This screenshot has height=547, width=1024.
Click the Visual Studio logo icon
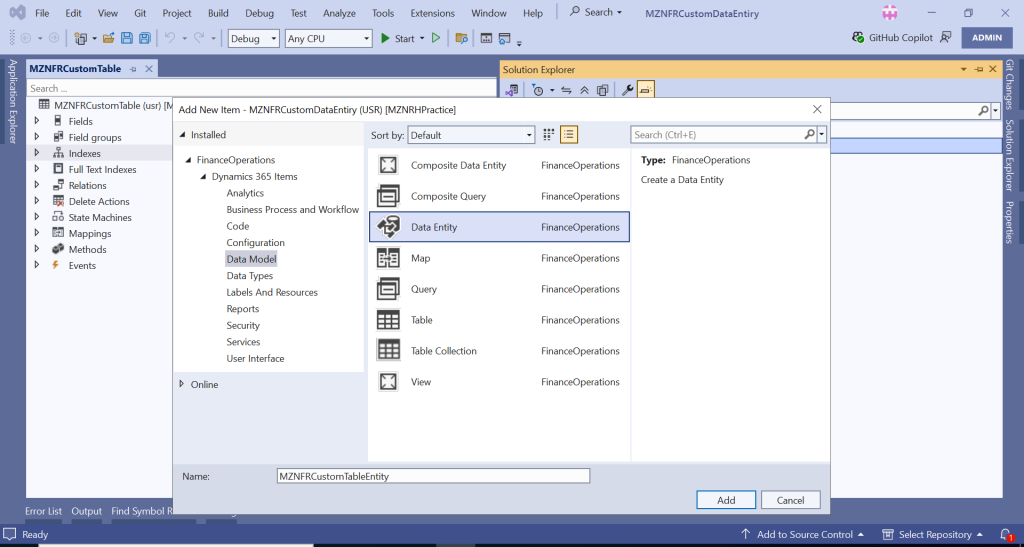[x=17, y=12]
